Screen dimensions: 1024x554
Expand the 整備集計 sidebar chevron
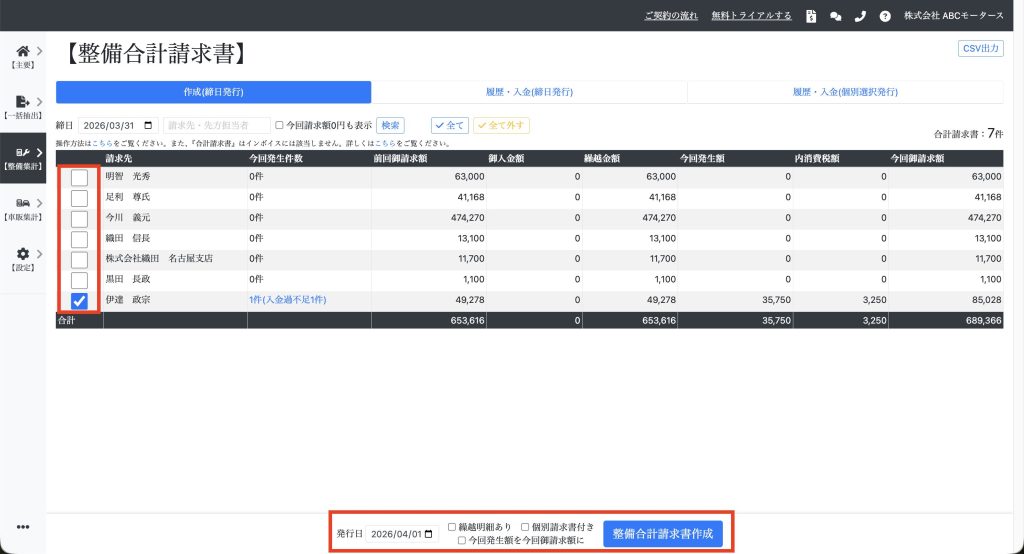click(x=39, y=152)
